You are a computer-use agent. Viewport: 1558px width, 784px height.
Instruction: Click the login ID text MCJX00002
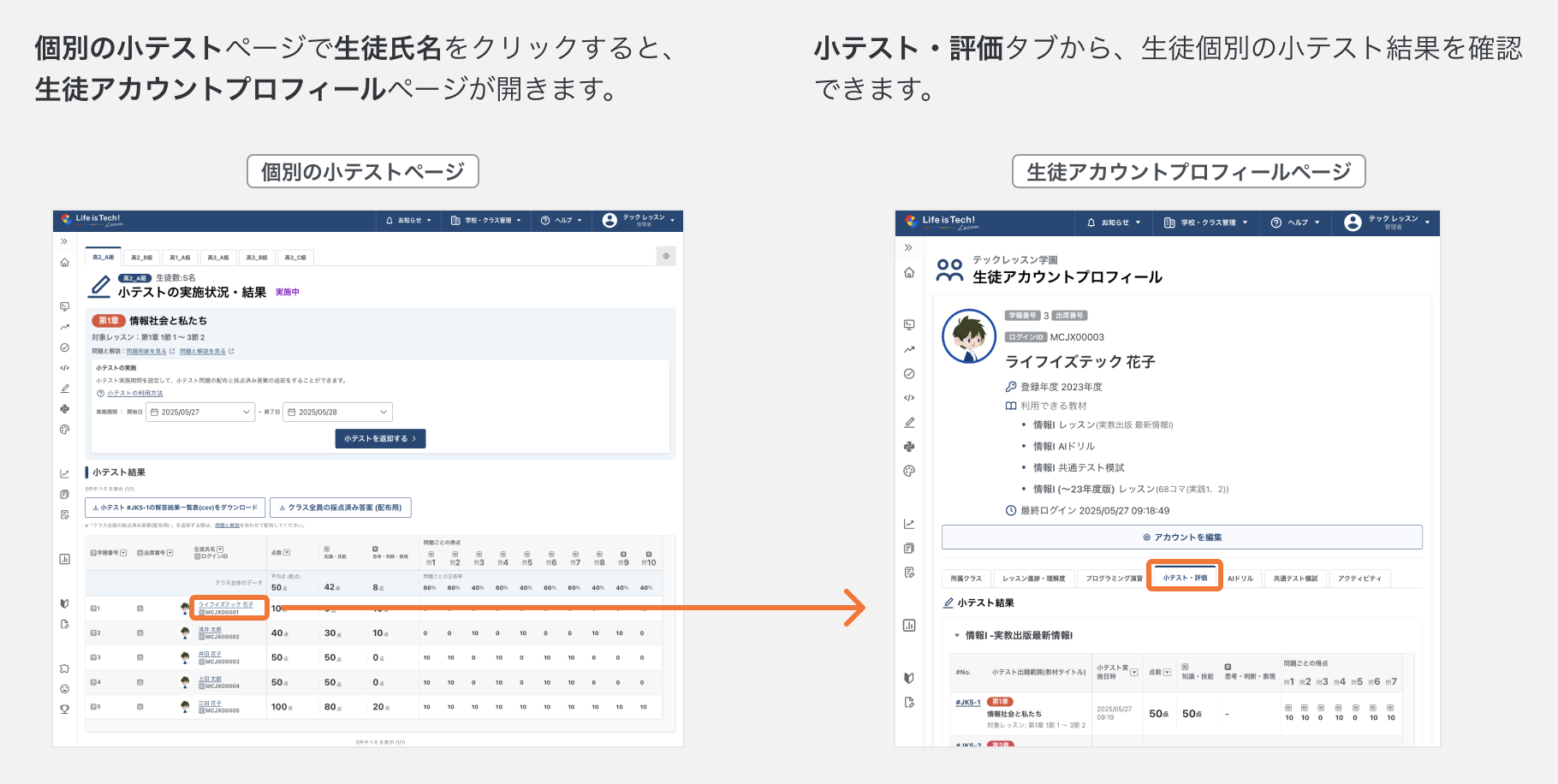[223, 637]
